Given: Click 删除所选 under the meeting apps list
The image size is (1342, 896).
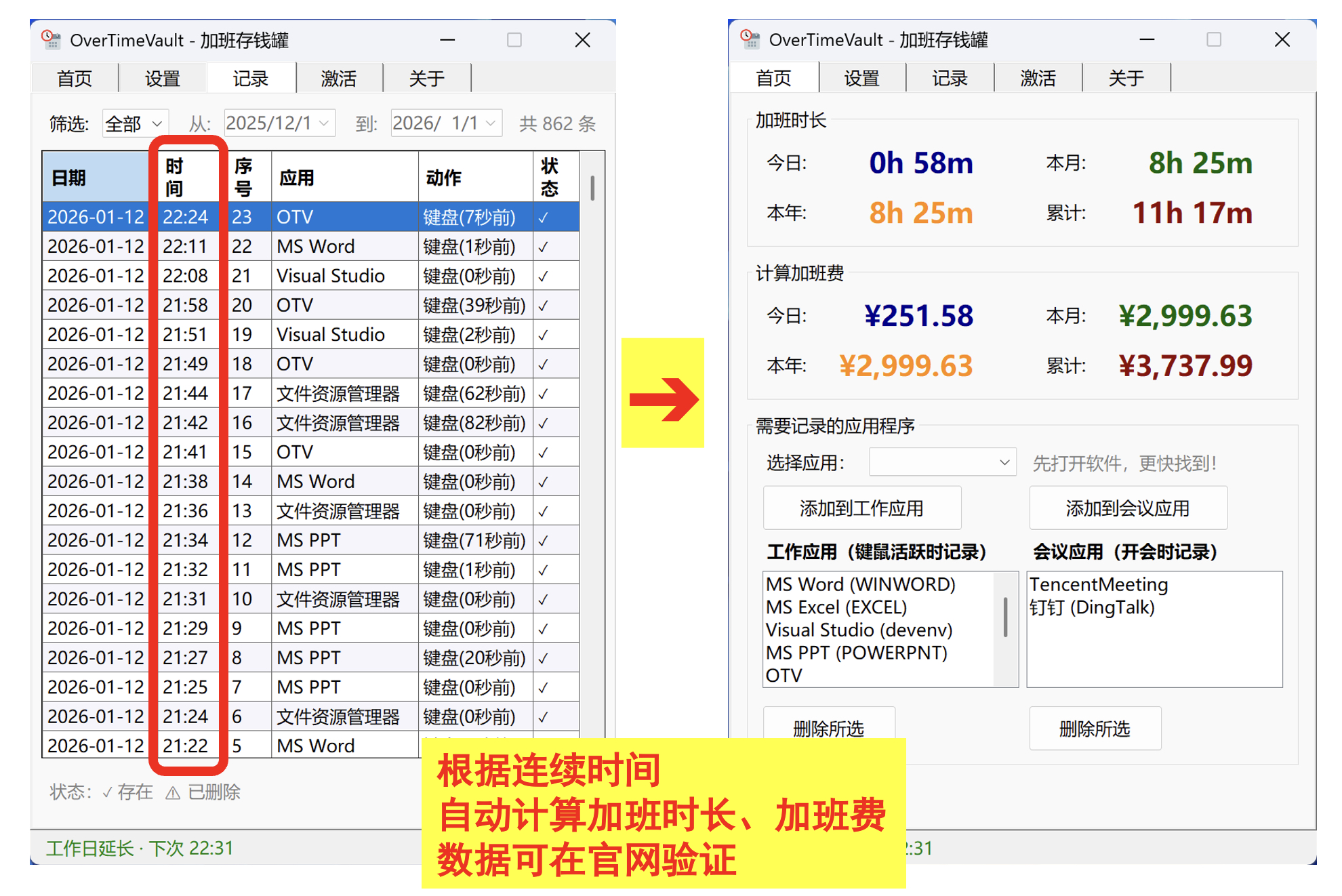Looking at the screenshot, I should (1095, 728).
